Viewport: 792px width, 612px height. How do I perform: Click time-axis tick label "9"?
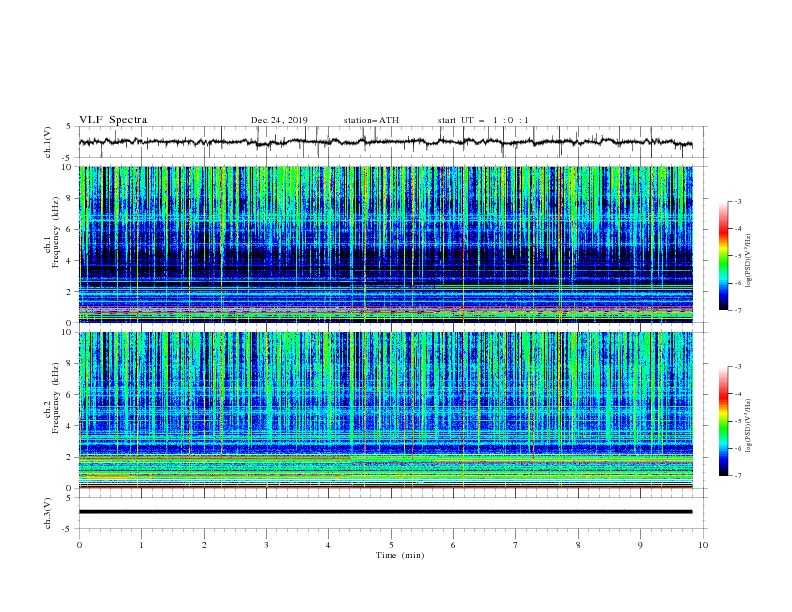coord(640,545)
